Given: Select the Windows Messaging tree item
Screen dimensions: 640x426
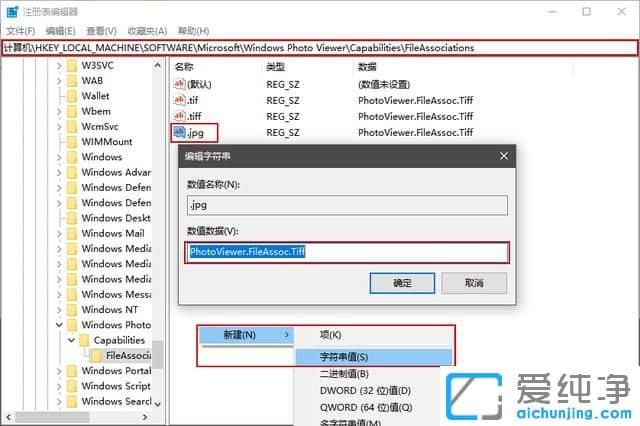Looking at the screenshot, I should click(x=116, y=294).
